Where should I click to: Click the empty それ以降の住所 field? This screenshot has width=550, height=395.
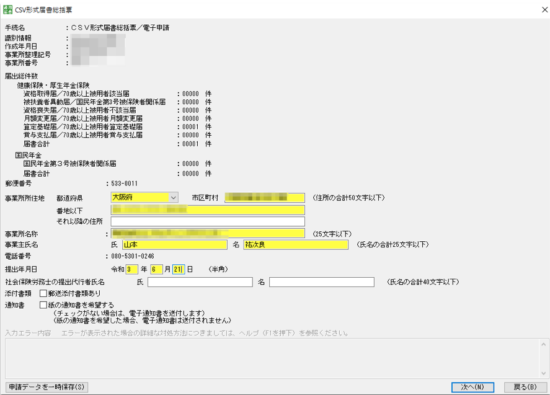[x=208, y=221]
